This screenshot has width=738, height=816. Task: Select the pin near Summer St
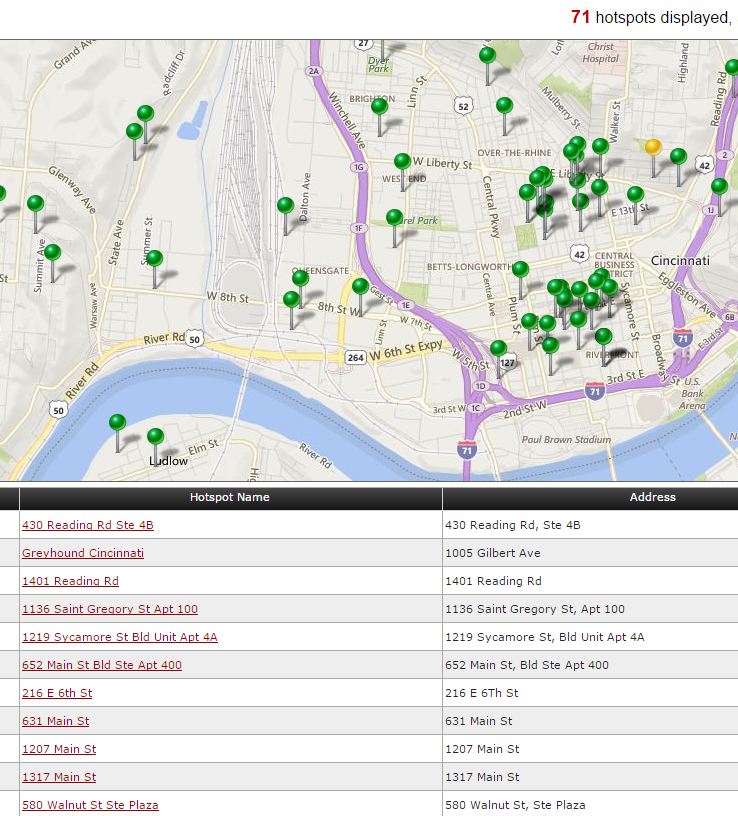click(154, 259)
